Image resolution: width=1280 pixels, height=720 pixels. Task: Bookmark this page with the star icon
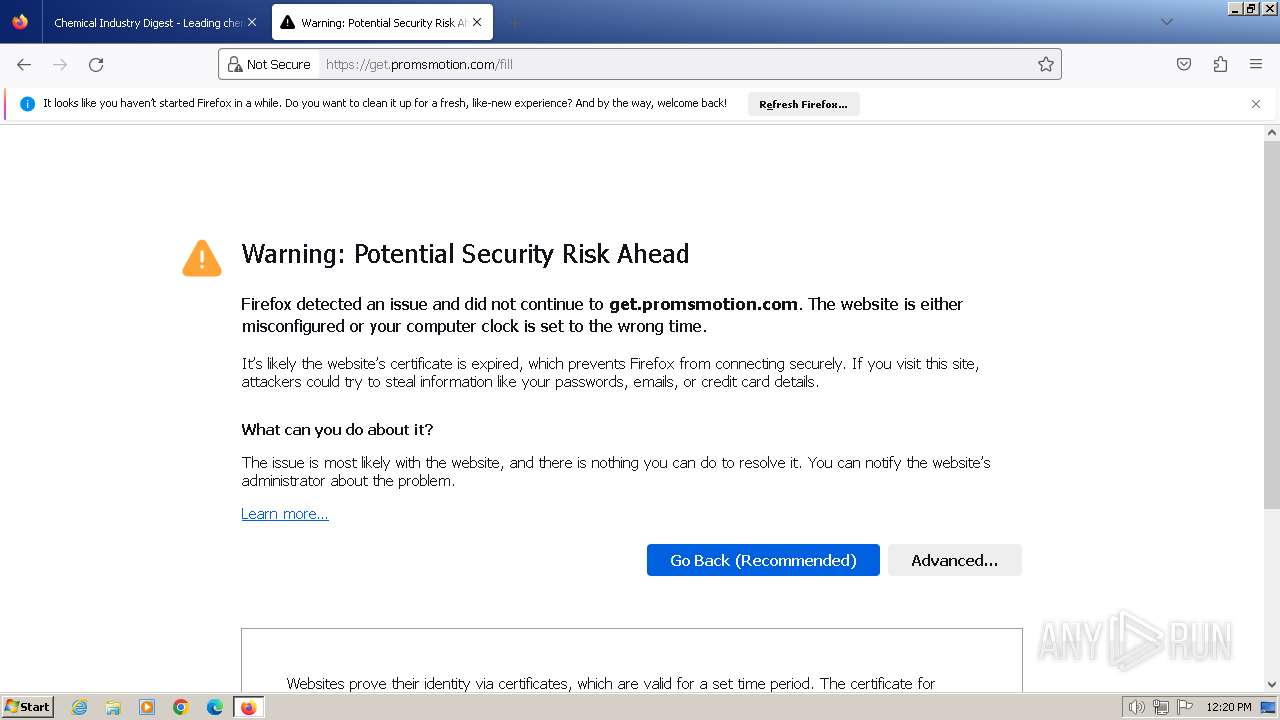(1046, 65)
